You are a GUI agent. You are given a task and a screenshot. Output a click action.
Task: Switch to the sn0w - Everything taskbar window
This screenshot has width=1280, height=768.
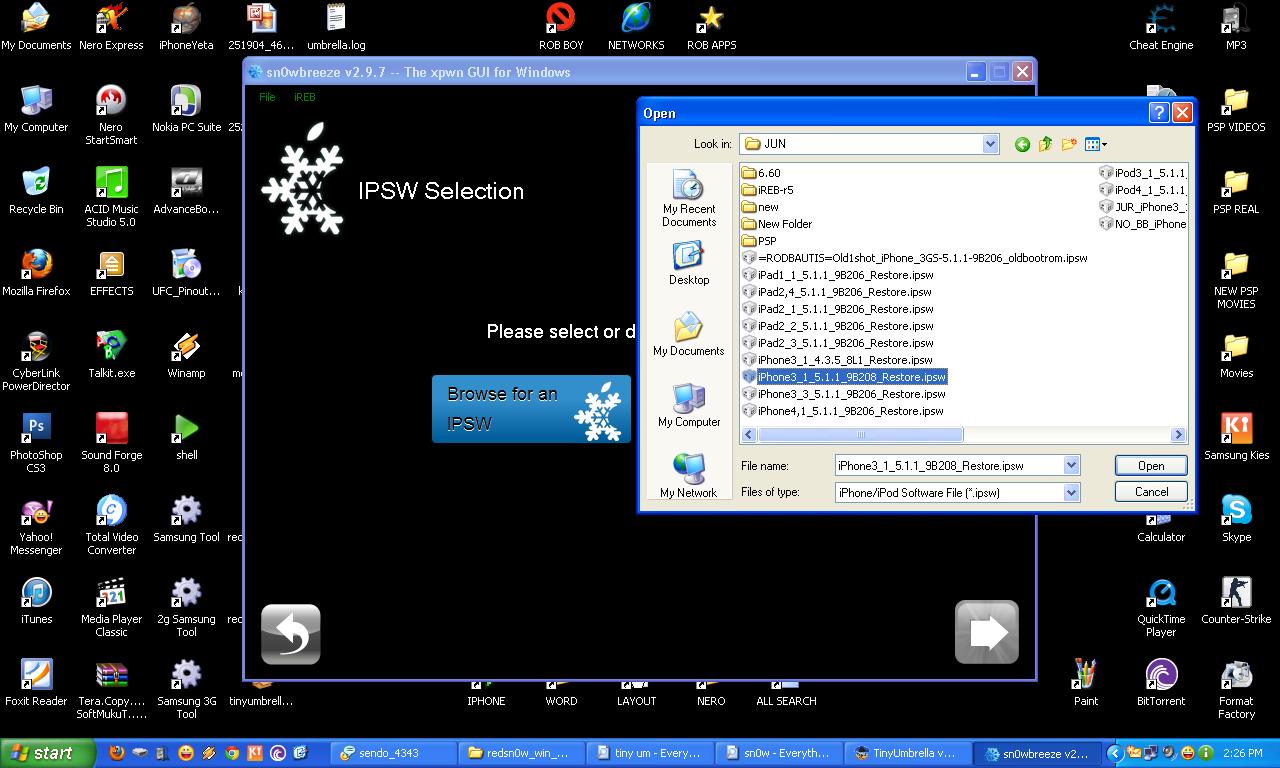coord(777,753)
